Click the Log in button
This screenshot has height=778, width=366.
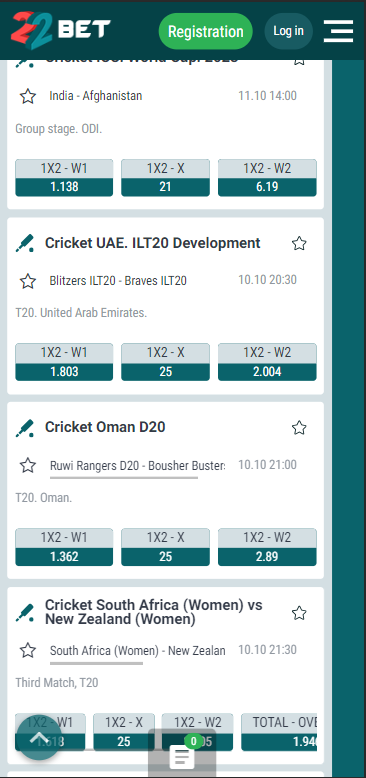(x=288, y=31)
